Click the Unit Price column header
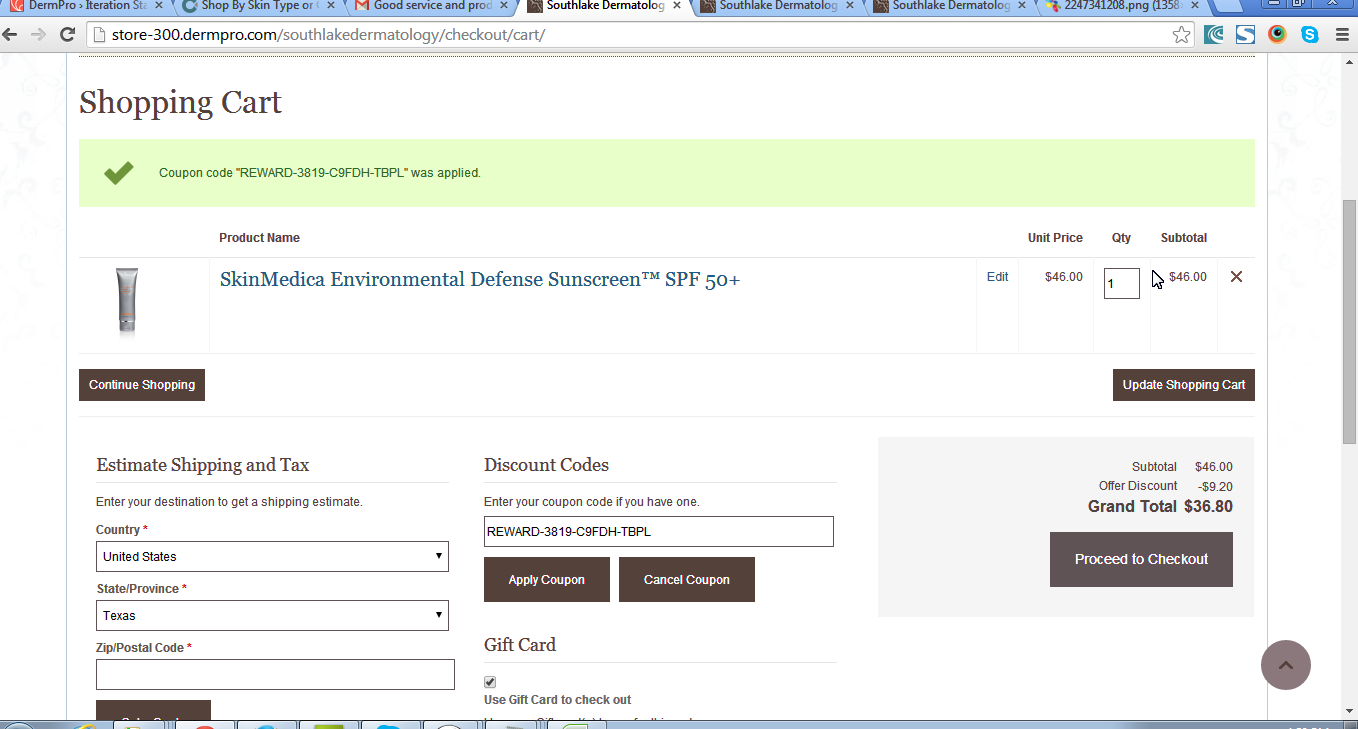The width and height of the screenshot is (1358, 729). 1055,238
